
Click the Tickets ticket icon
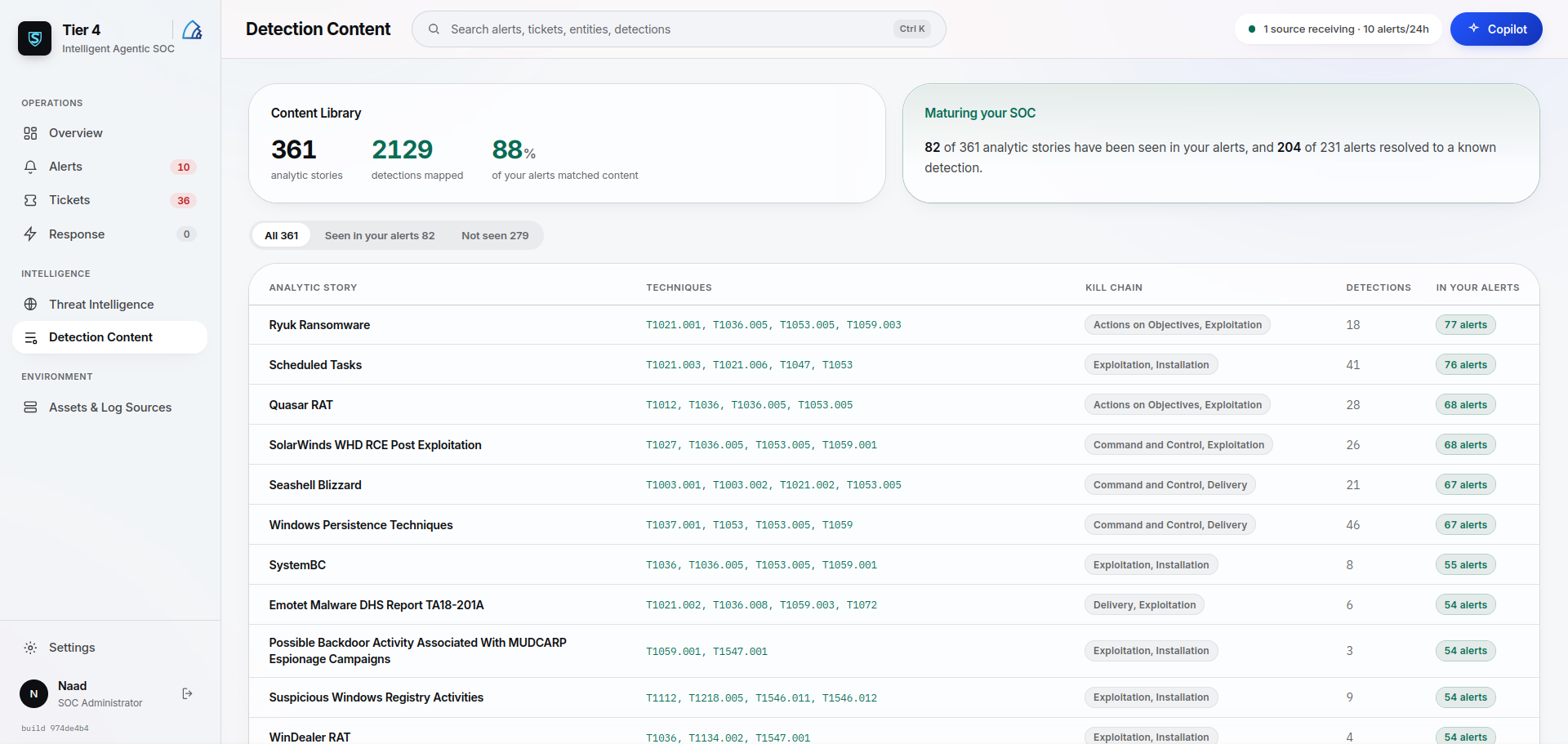click(30, 200)
